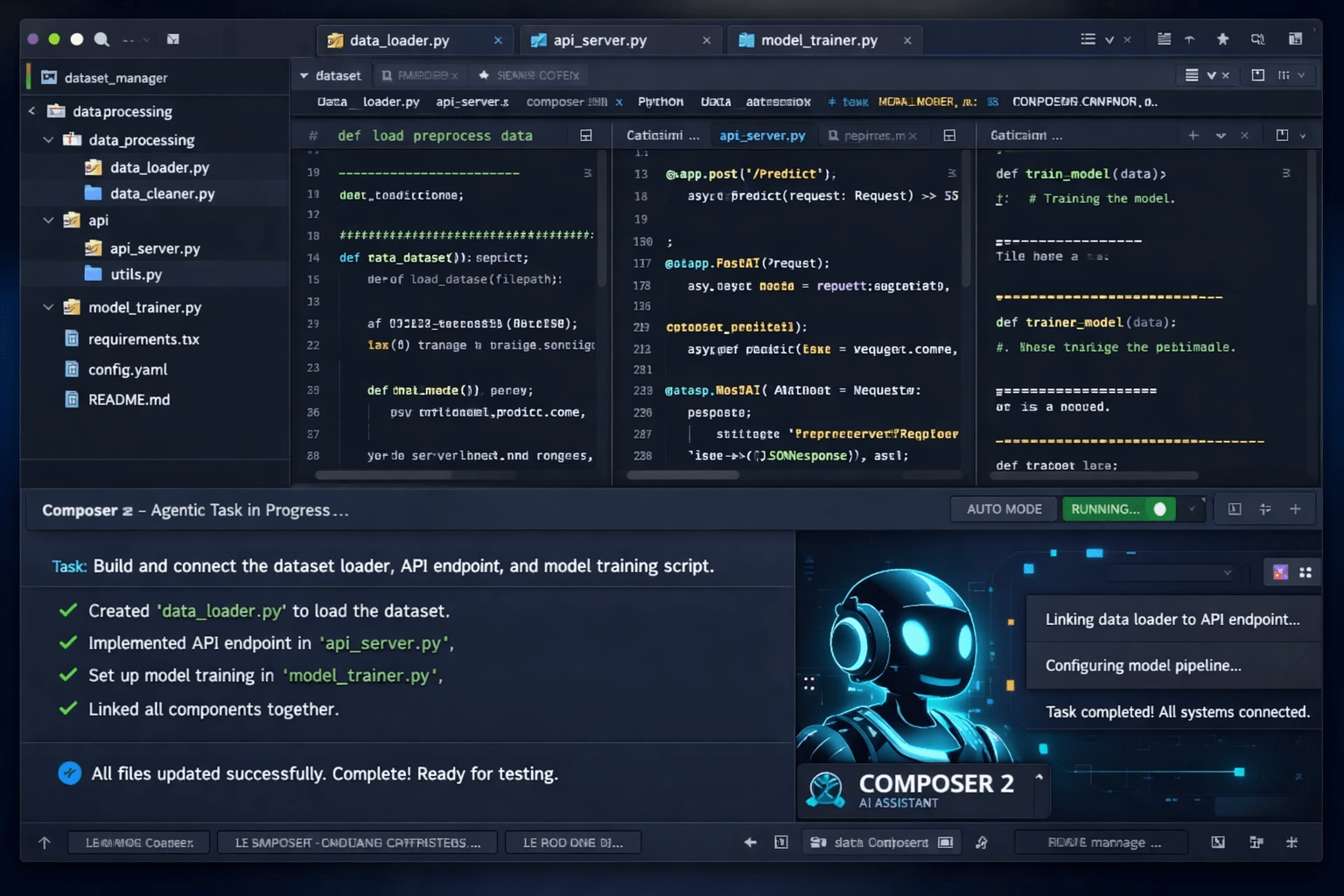Image resolution: width=1344 pixels, height=896 pixels.
Task: Click the AUTO MODE button
Action: coord(1004,509)
